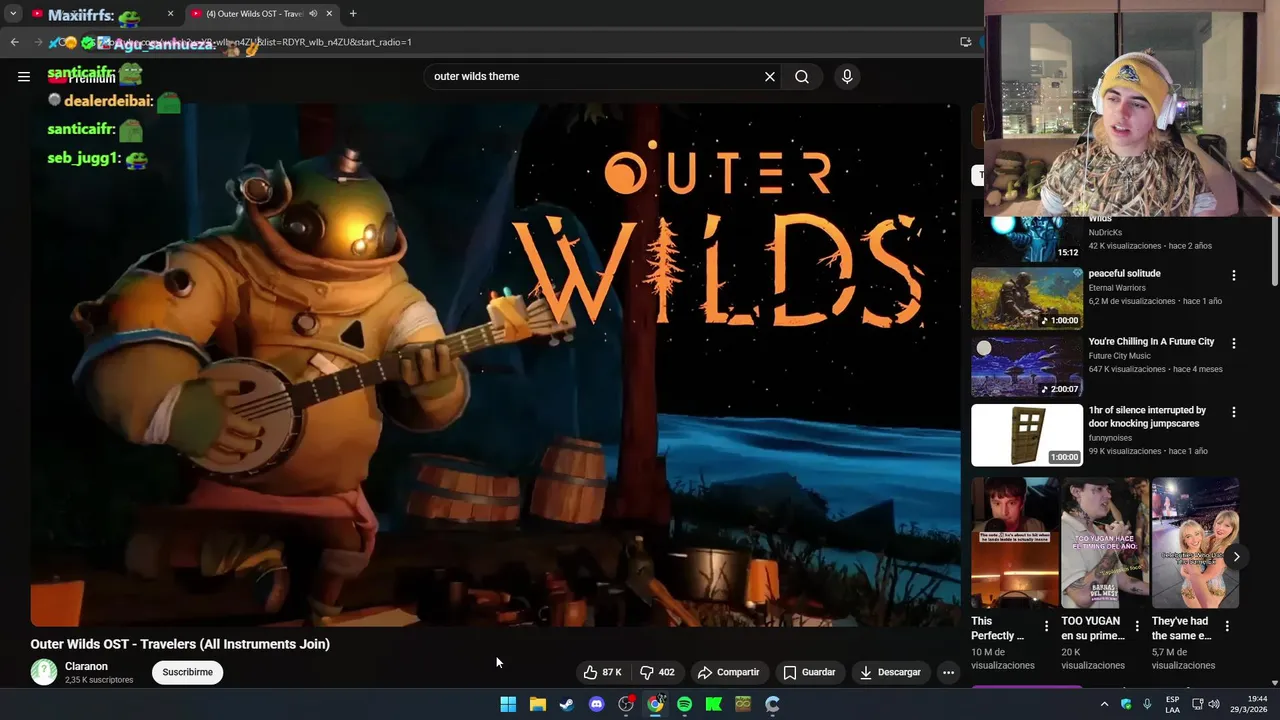This screenshot has height=720, width=1280.
Task: Open the 19:44 clock and calendar
Action: point(1249,704)
